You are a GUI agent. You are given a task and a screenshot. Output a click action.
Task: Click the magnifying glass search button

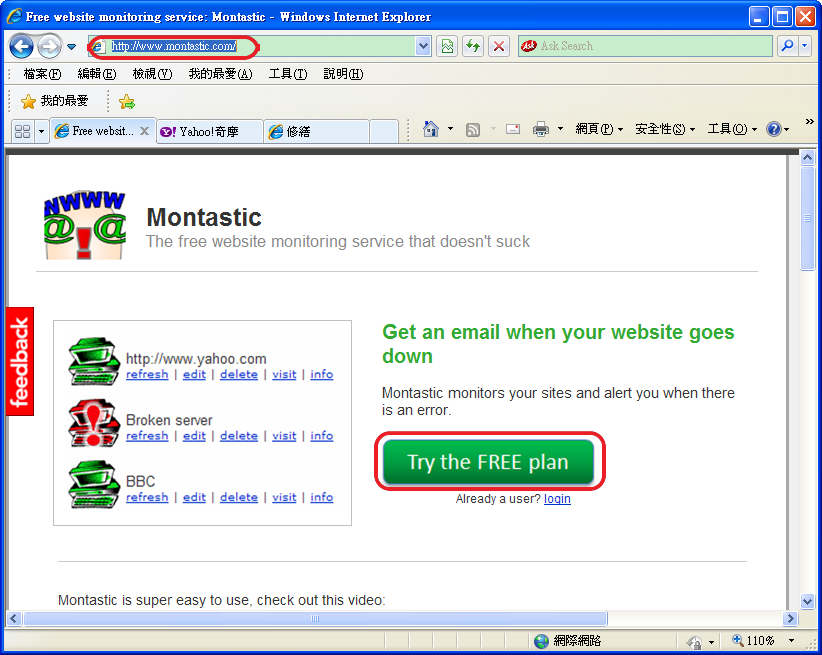point(787,46)
